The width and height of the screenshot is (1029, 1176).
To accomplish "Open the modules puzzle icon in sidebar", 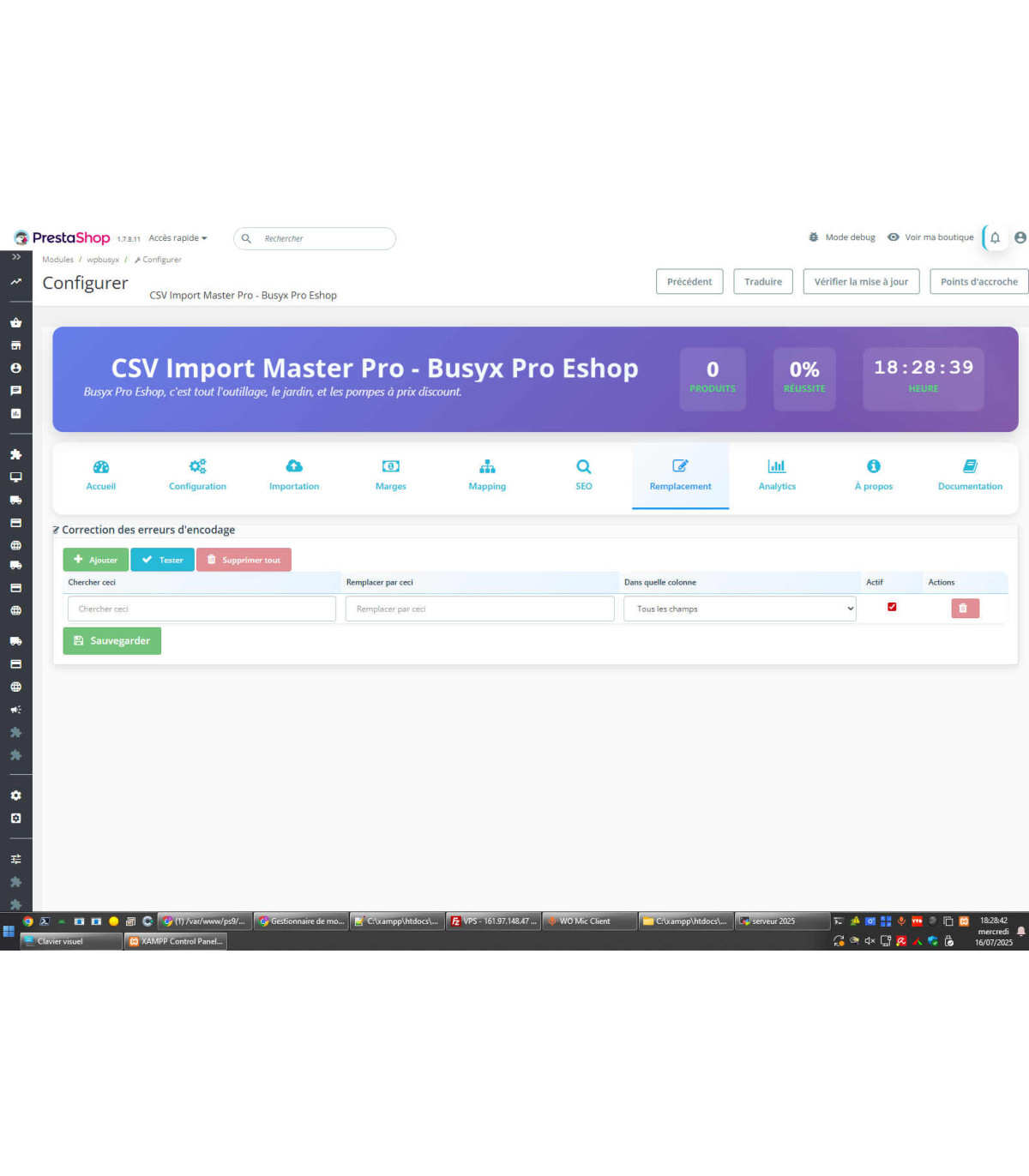I will [x=15, y=454].
